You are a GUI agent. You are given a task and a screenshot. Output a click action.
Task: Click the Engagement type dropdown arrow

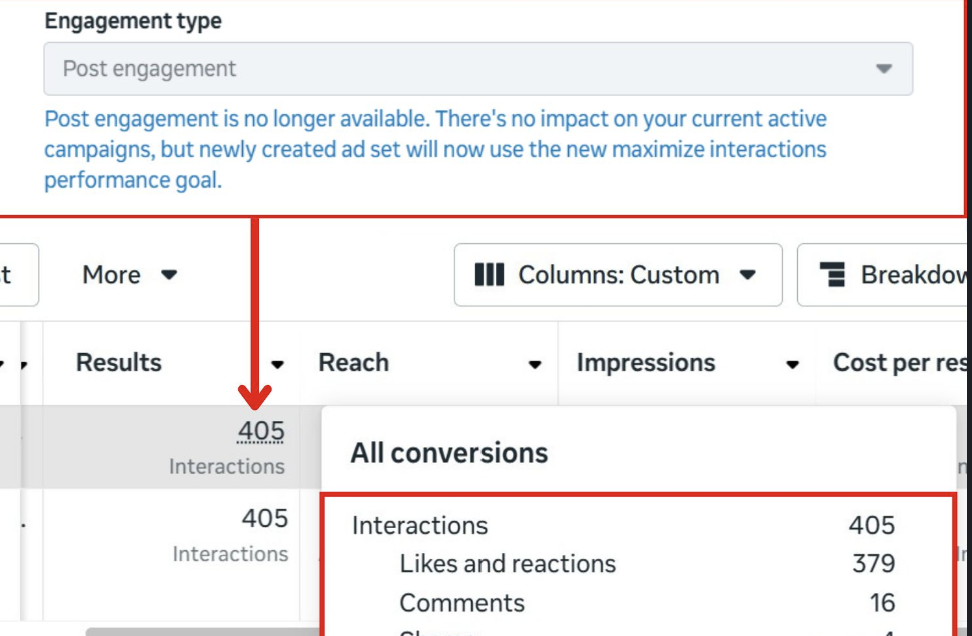coord(883,69)
